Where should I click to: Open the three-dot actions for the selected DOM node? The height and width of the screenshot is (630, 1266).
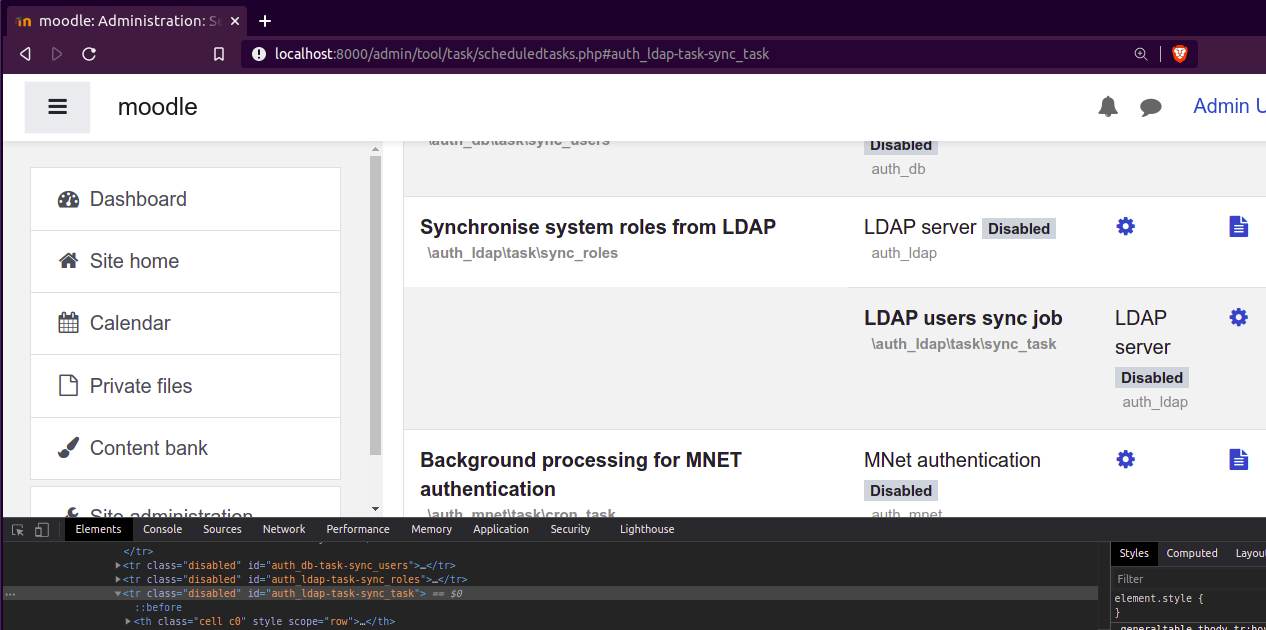pos(10,594)
